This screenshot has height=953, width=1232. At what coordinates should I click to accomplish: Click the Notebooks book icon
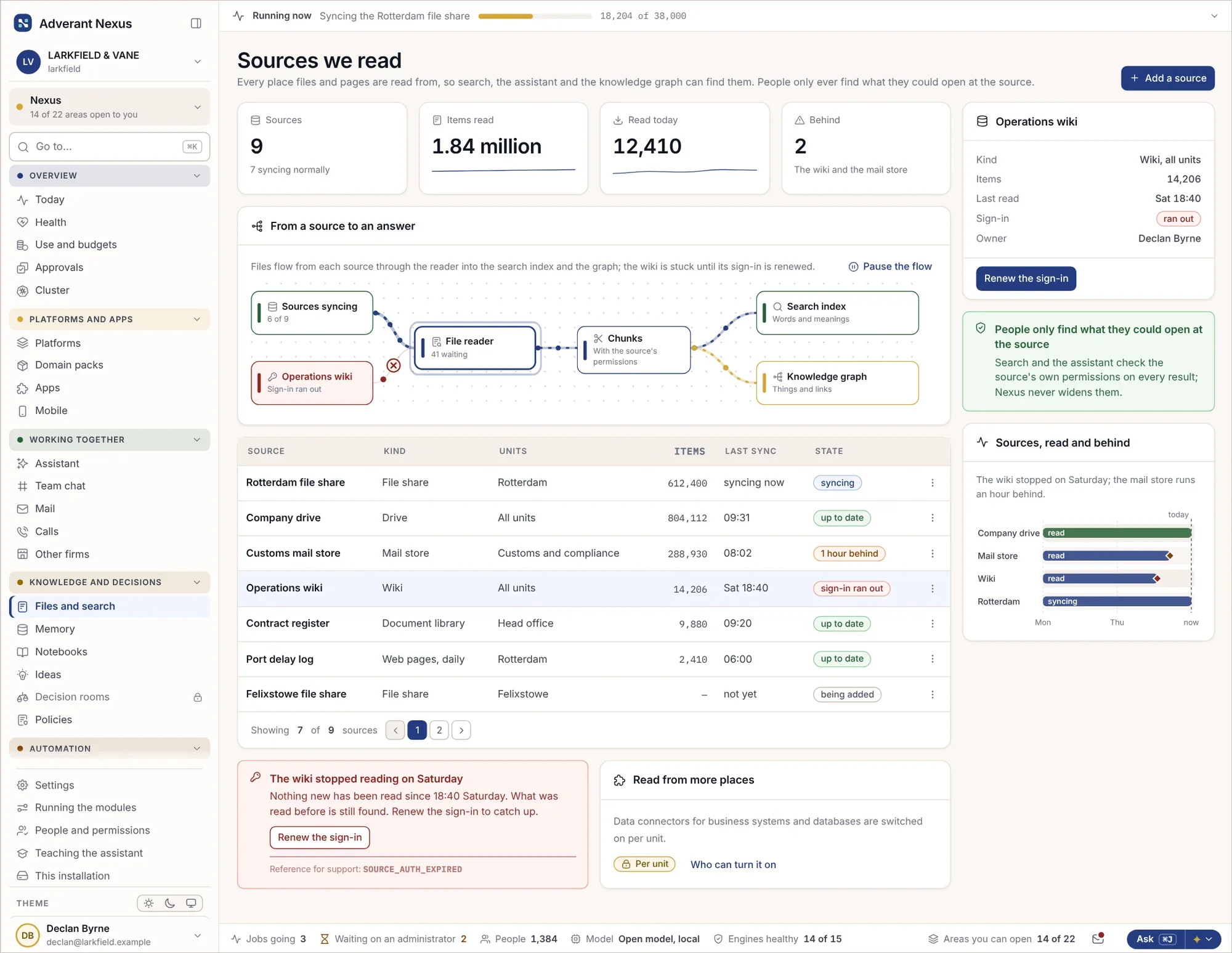[x=23, y=652]
